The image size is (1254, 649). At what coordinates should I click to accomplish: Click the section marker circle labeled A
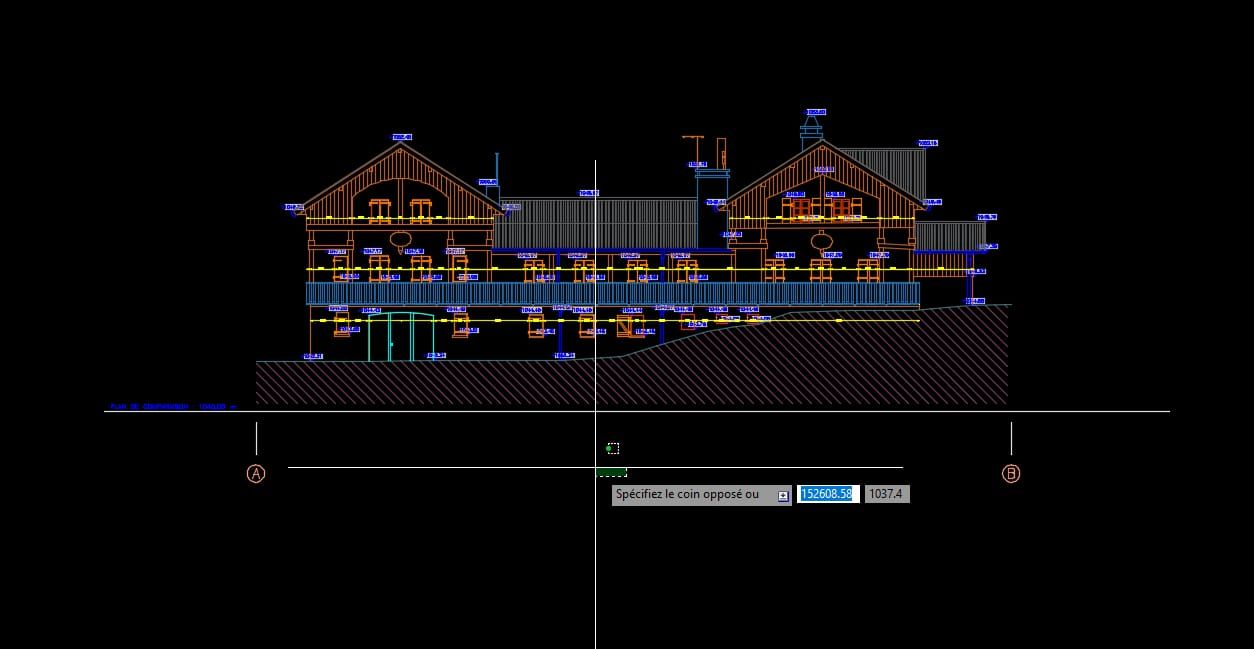pyautogui.click(x=256, y=474)
